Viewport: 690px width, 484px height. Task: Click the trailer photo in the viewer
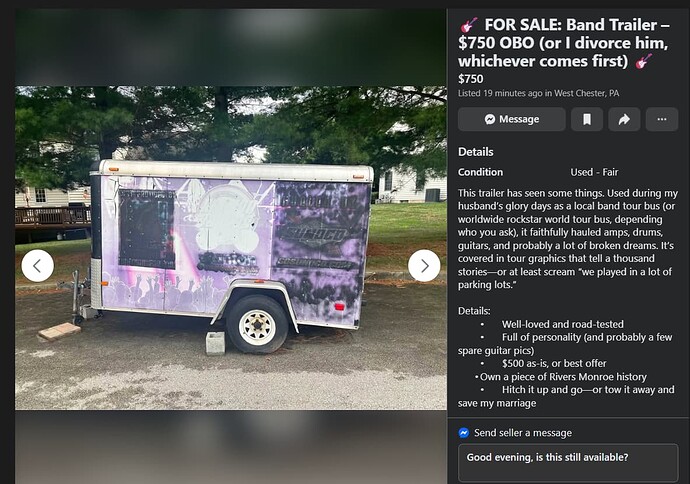tap(231, 248)
